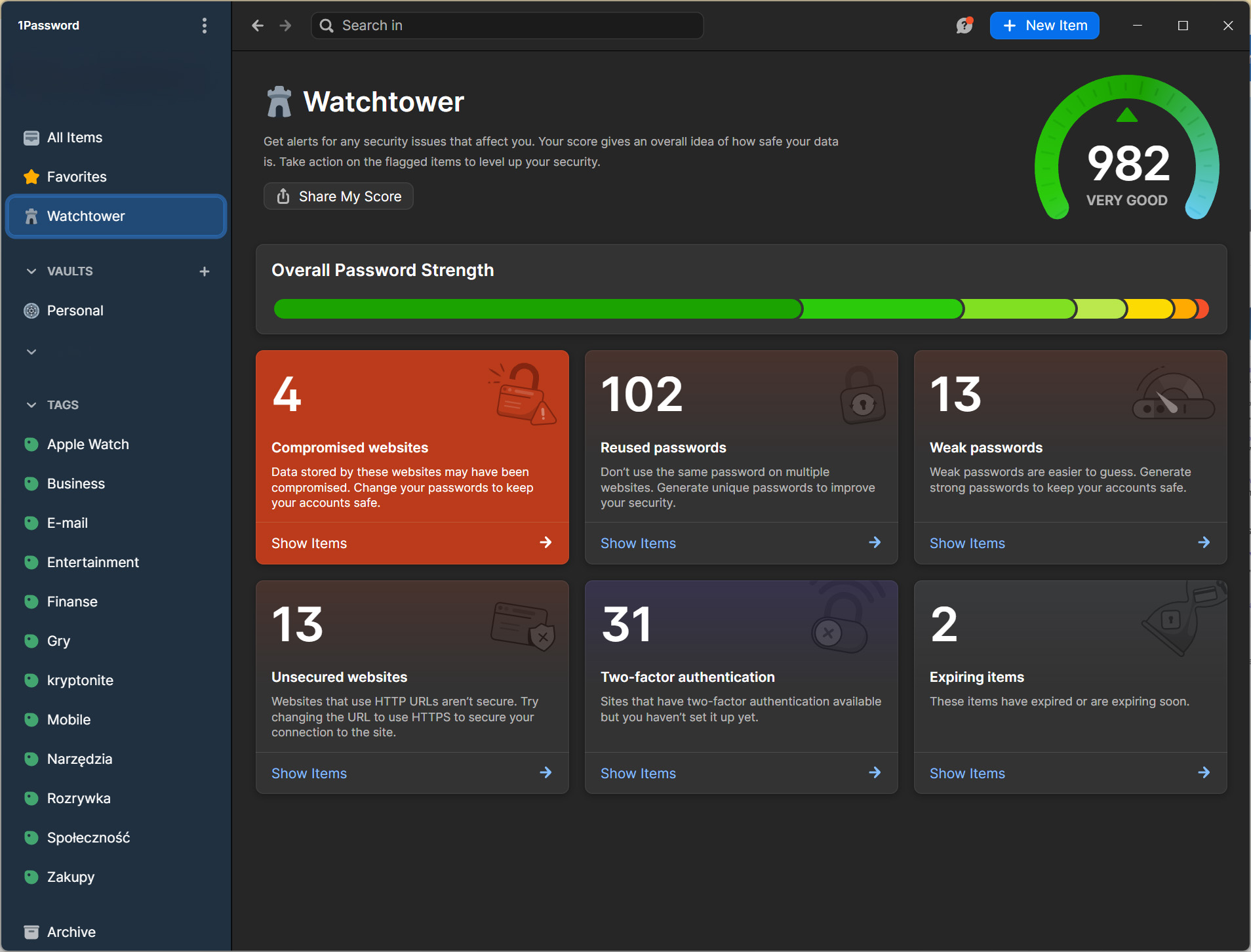Show Items for Reused passwords
The height and width of the screenshot is (952, 1251).
click(638, 544)
